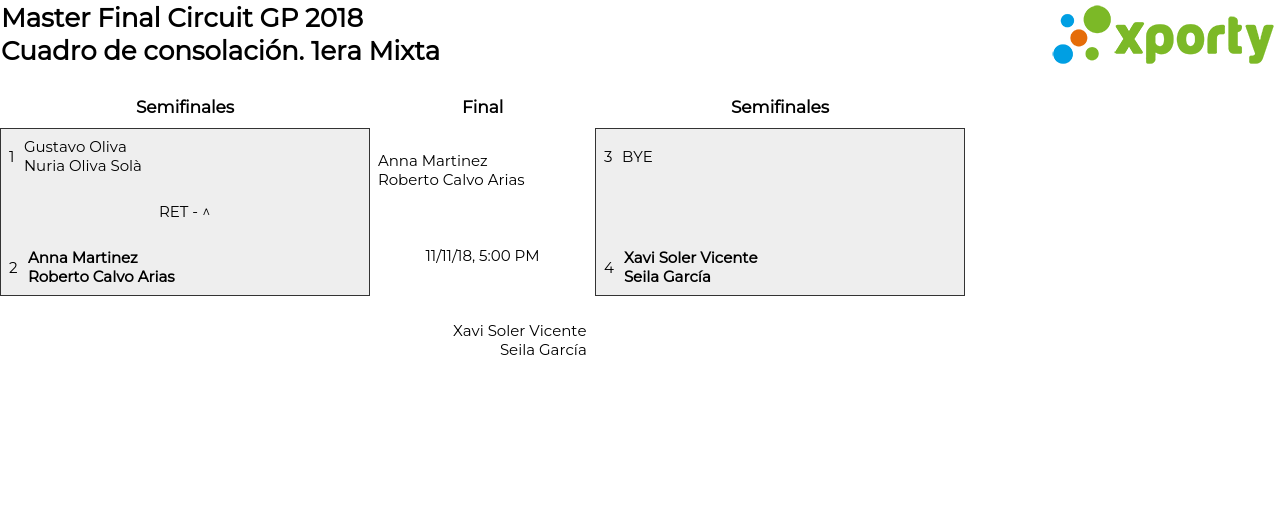
Task: Click Seila García in the Final column
Action: tap(543, 350)
